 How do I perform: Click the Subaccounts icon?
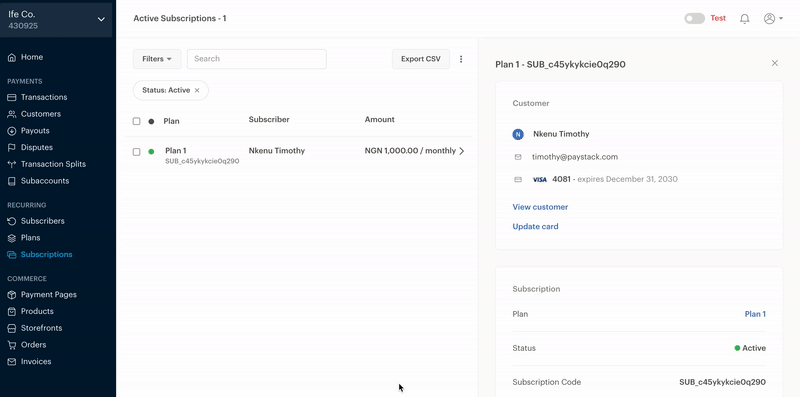[x=12, y=181]
